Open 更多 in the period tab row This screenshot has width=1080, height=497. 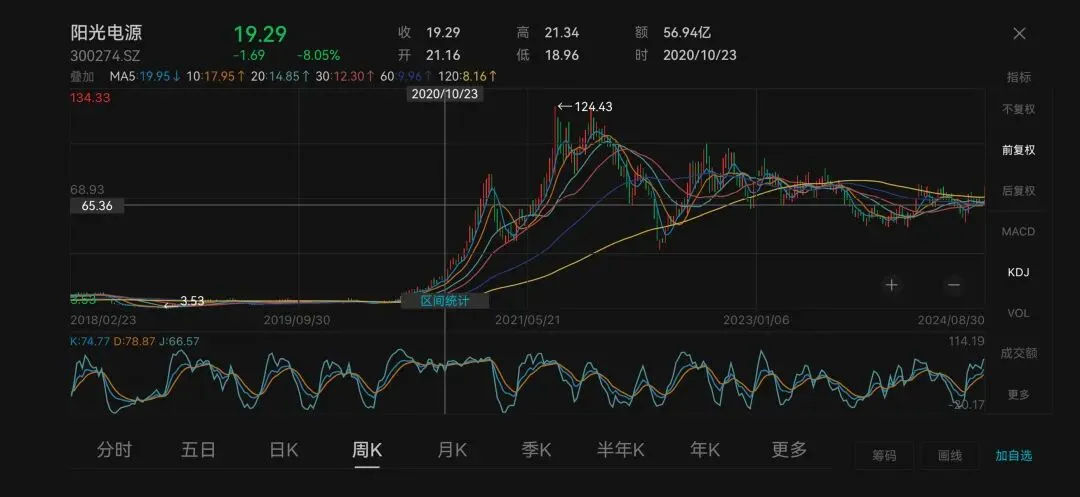tap(789, 450)
